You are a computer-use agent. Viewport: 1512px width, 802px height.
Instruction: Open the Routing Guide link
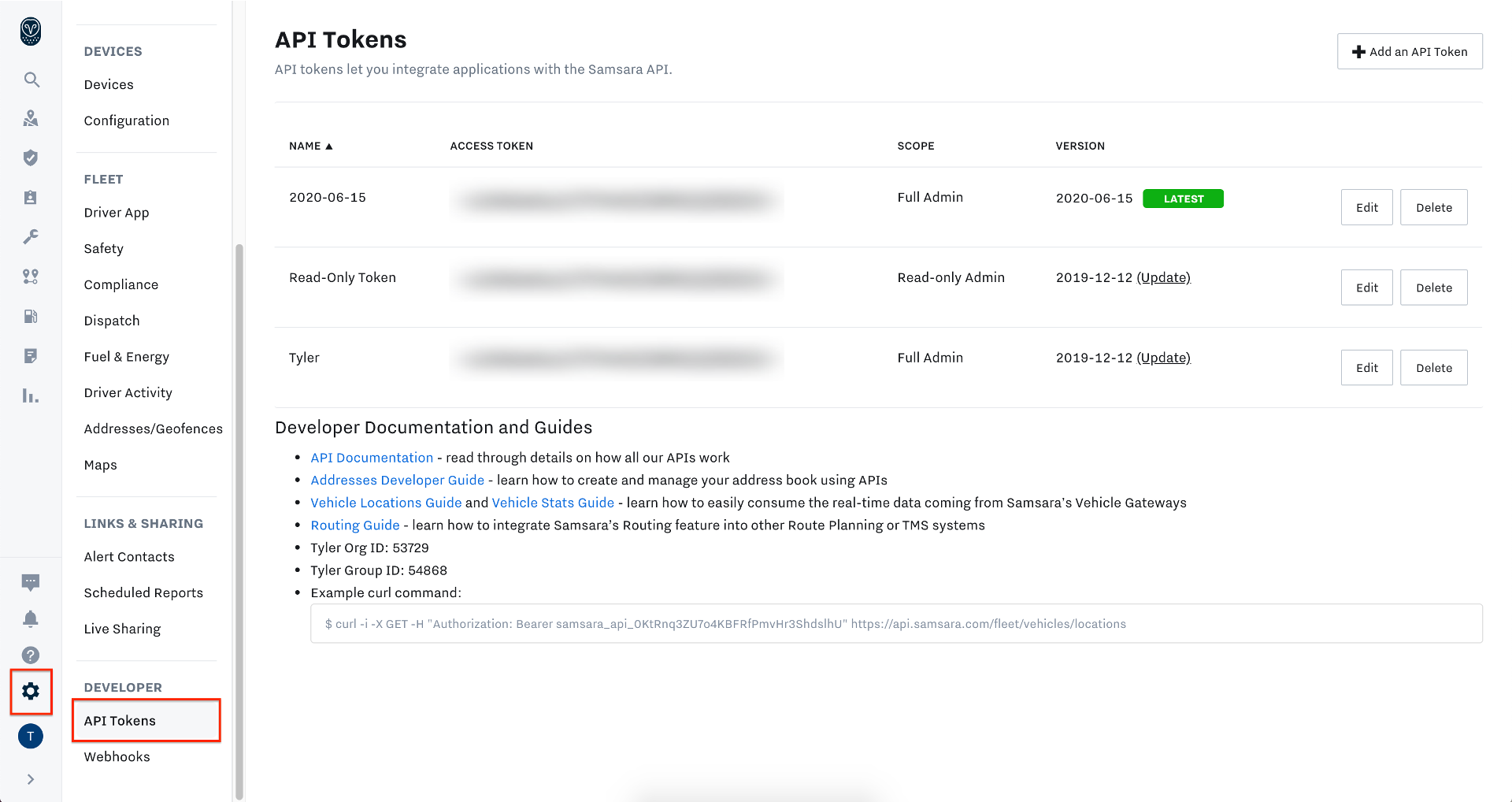pos(355,525)
